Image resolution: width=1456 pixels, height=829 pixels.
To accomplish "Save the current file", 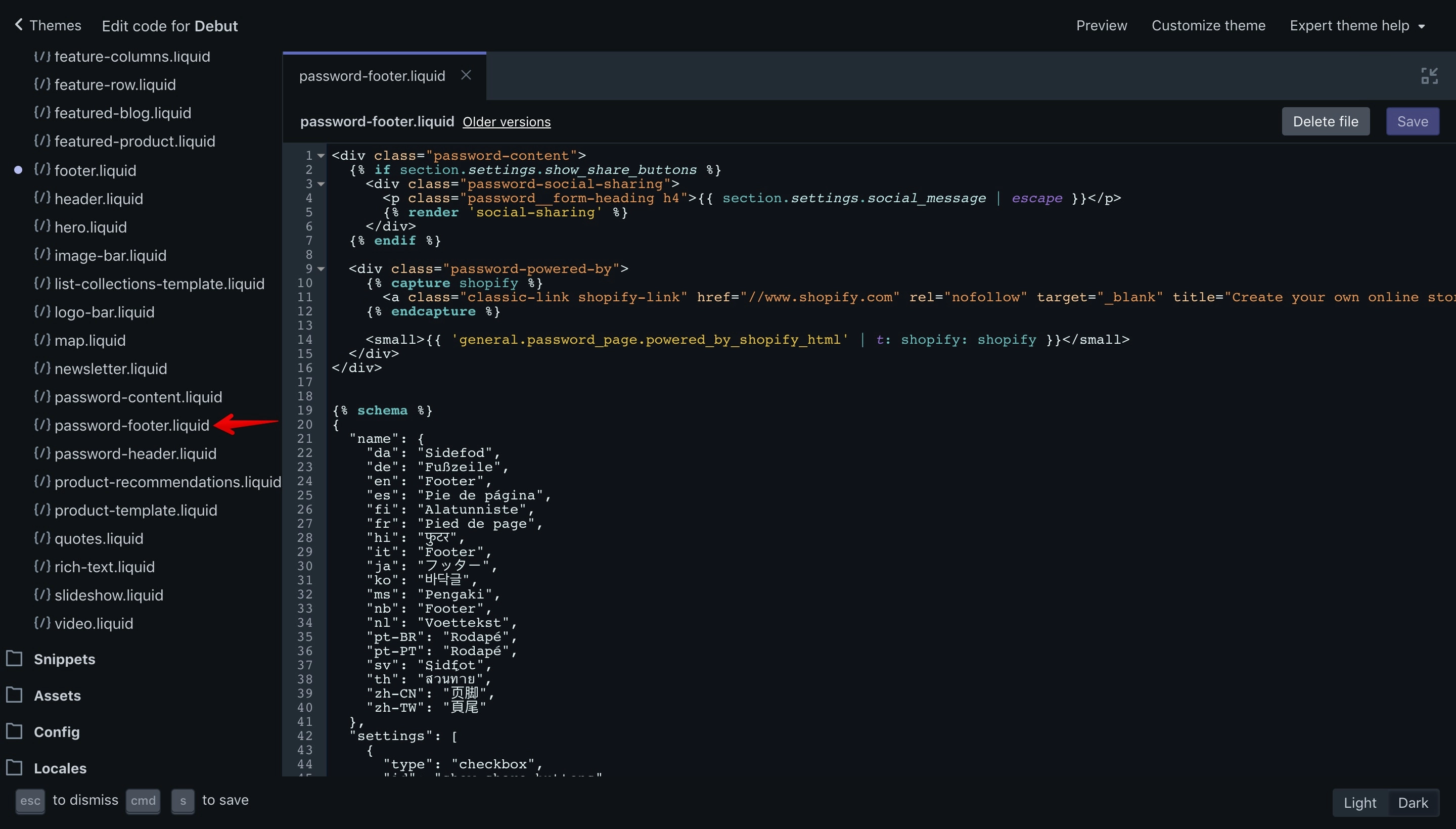I will coord(1412,121).
